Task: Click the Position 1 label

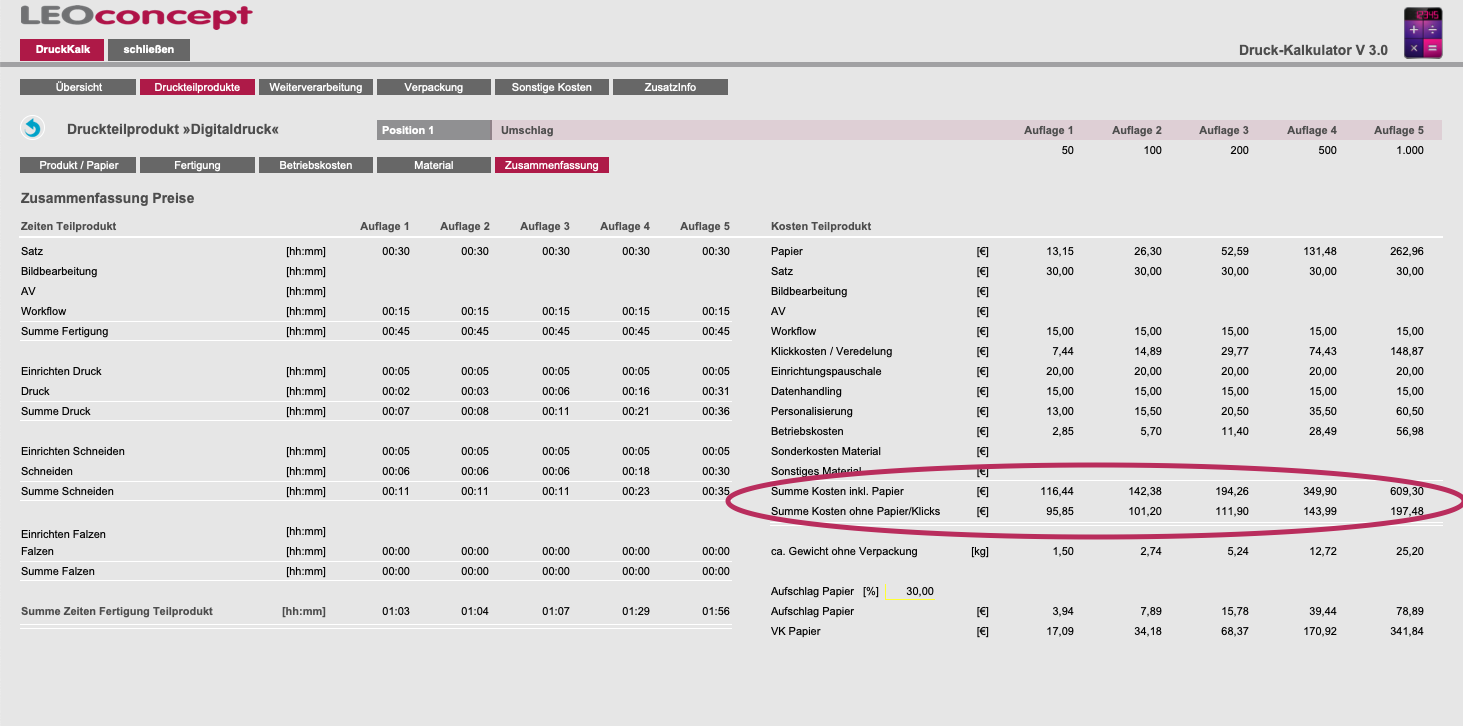Action: click(434, 130)
